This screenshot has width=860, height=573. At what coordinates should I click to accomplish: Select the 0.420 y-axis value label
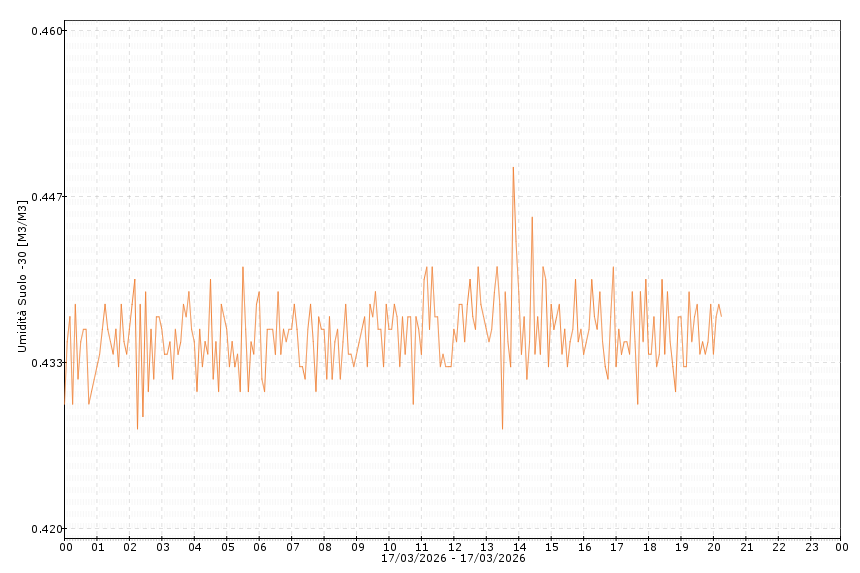[45, 529]
